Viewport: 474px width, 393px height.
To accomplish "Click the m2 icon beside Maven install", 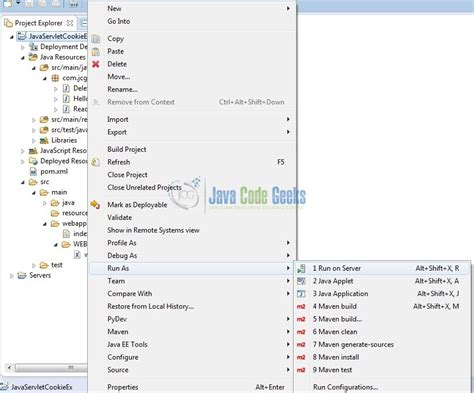I will 301,357.
